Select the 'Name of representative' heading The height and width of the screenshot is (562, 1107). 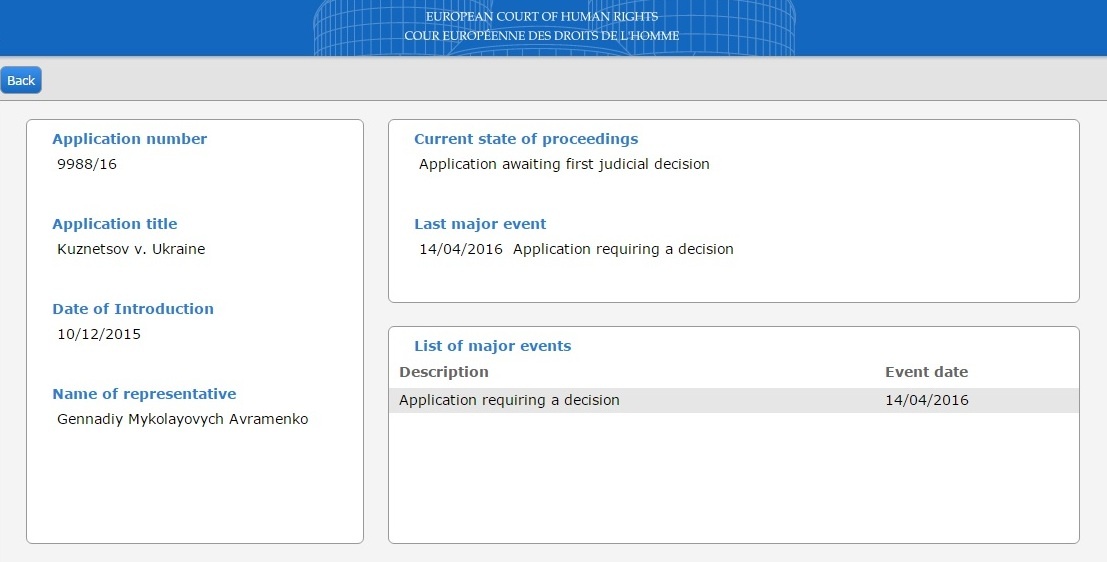pos(144,394)
